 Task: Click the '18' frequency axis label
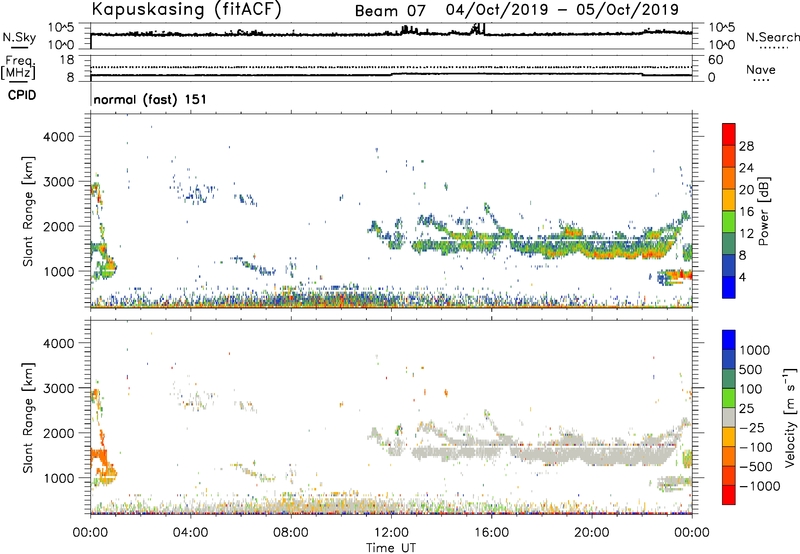click(67, 60)
